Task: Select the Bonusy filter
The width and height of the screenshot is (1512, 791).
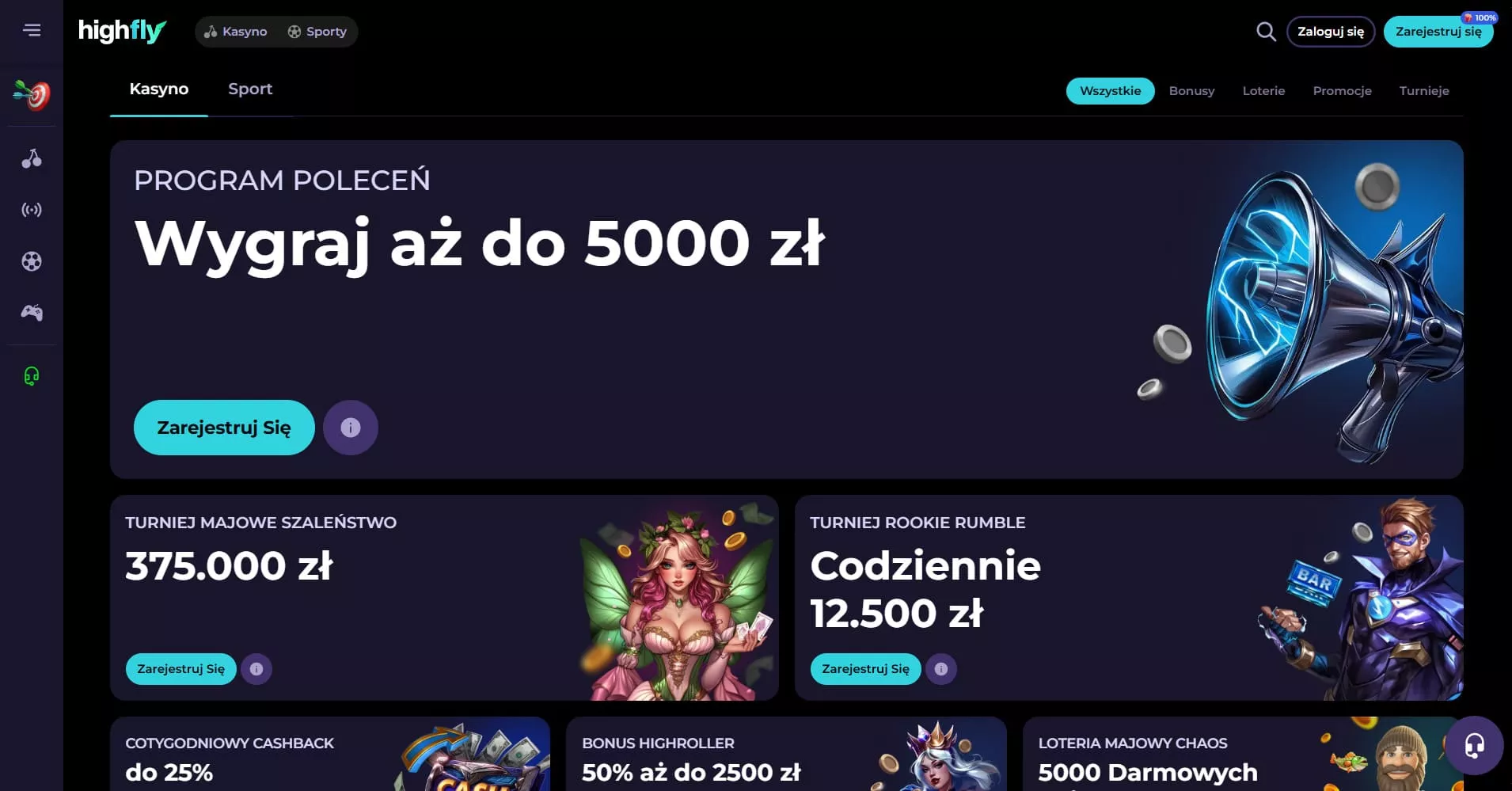Action: click(1191, 91)
